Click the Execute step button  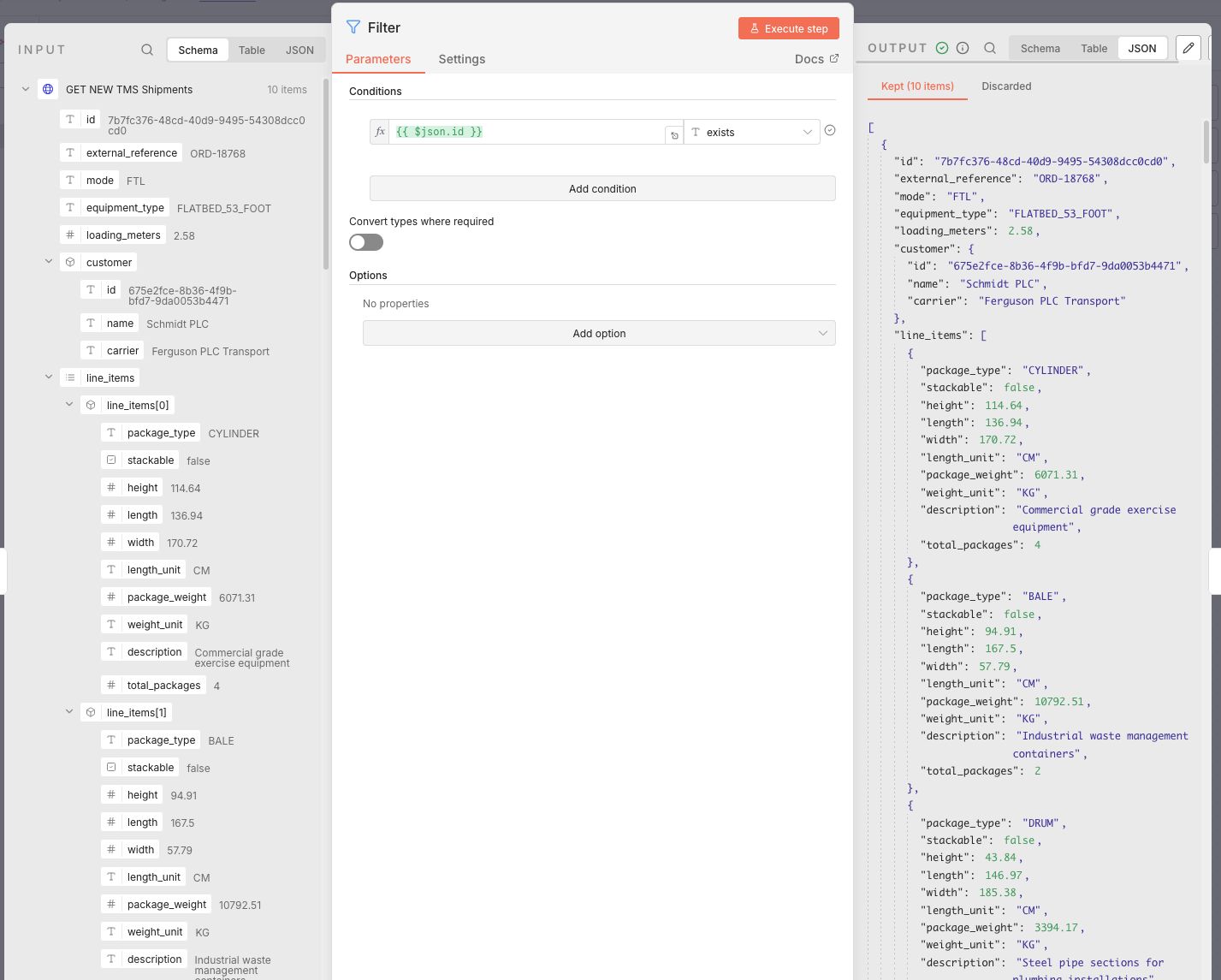tap(788, 28)
